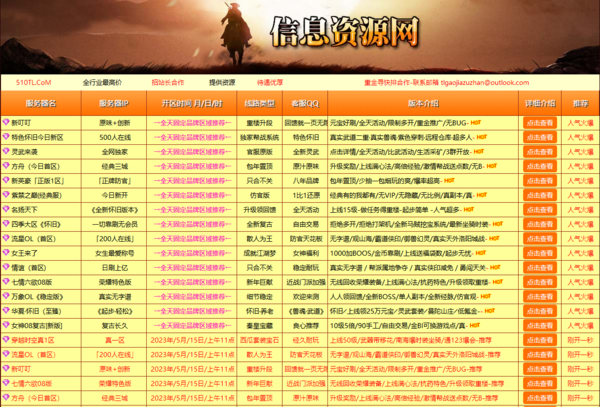Select the diamond icon beside 新英豪「正版1区」

pos(6,181)
